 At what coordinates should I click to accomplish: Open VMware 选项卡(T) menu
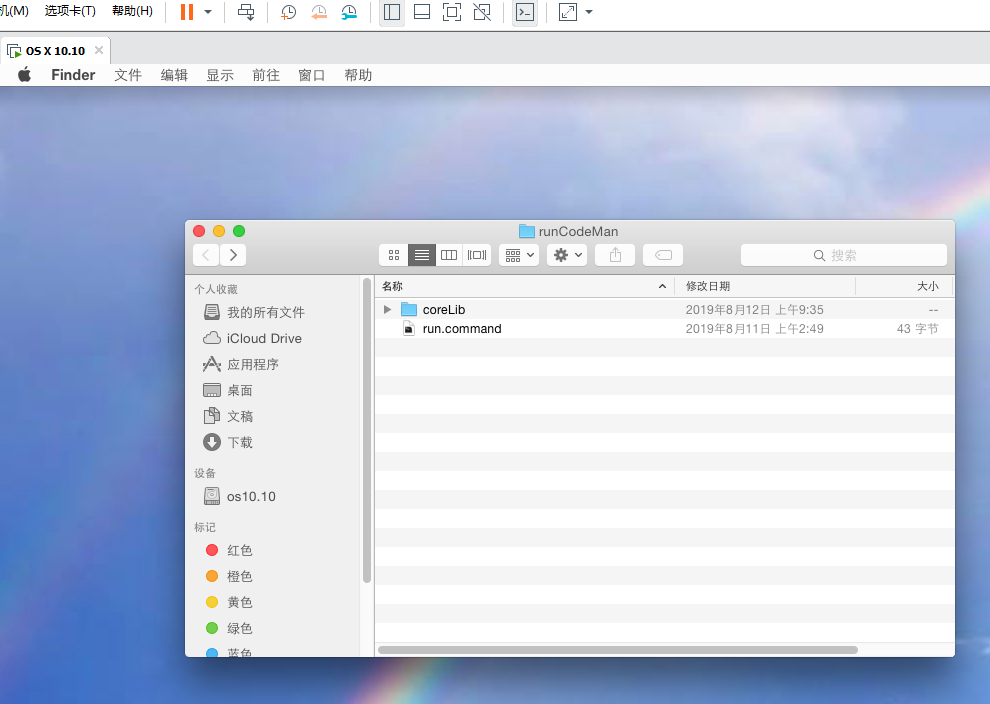(x=70, y=11)
